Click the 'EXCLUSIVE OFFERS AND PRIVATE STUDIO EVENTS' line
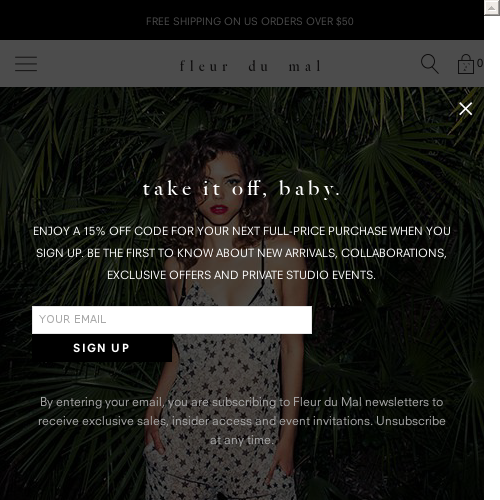Image resolution: width=500 pixels, height=500 pixels. pos(241,275)
